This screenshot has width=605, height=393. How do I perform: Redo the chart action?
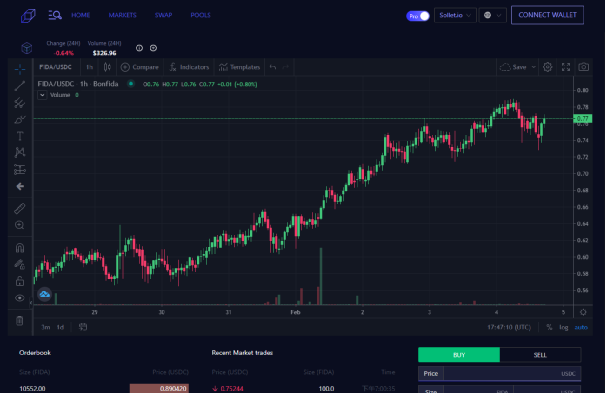286,67
